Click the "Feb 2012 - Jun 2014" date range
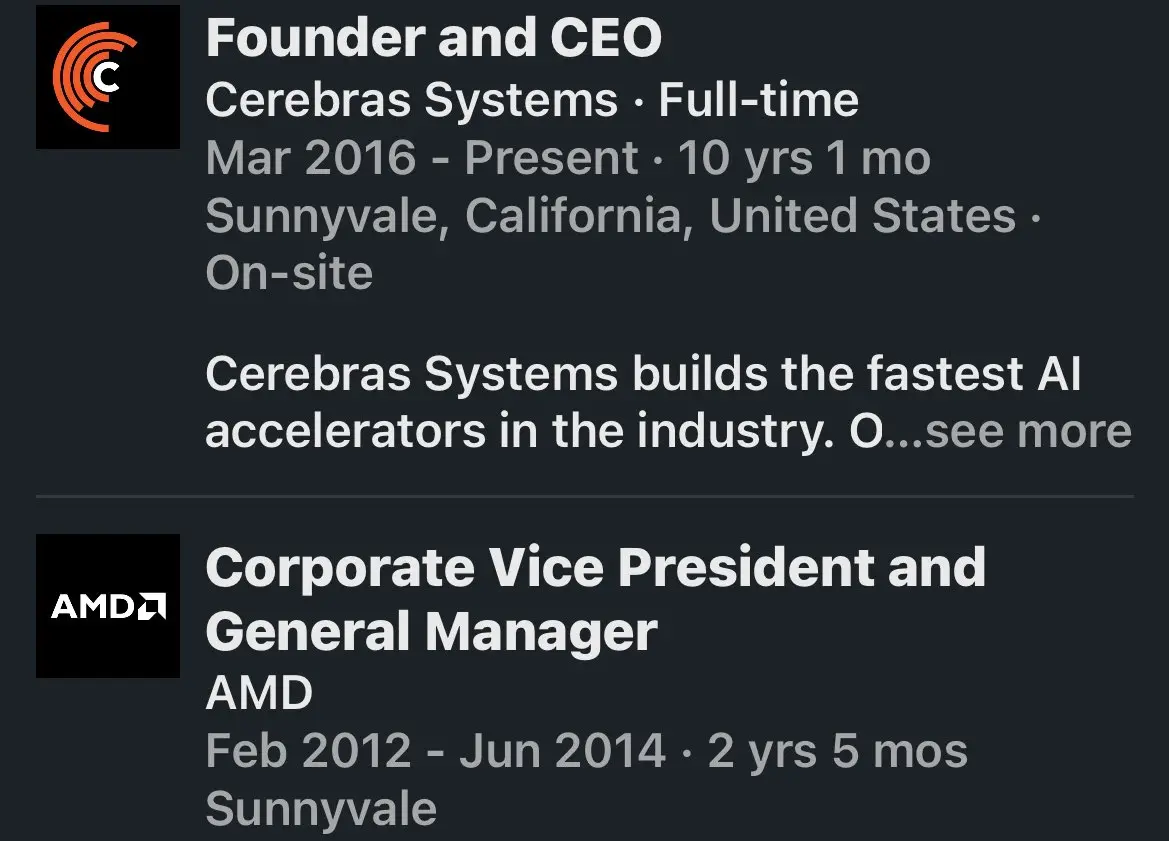Image resolution: width=1169 pixels, height=841 pixels. 435,751
